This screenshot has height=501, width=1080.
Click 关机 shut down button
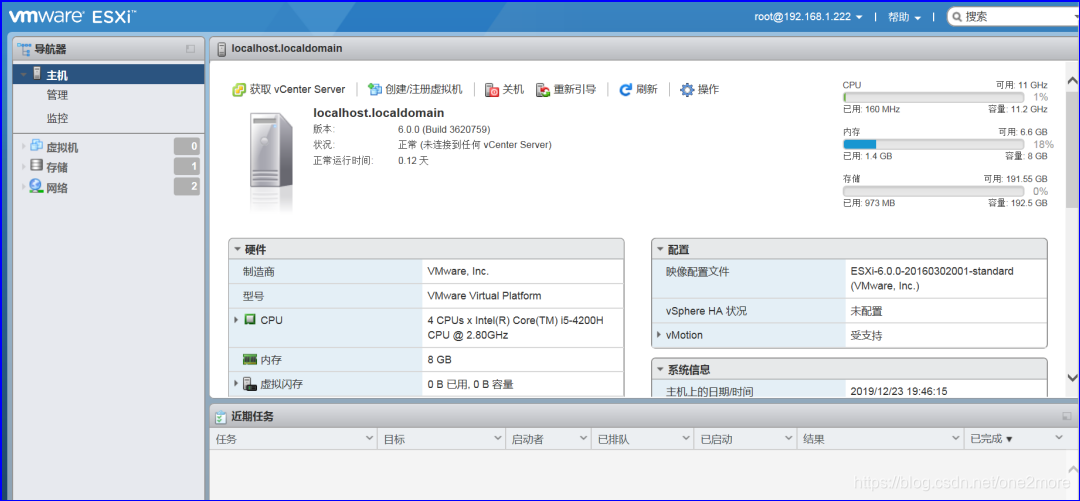click(505, 90)
